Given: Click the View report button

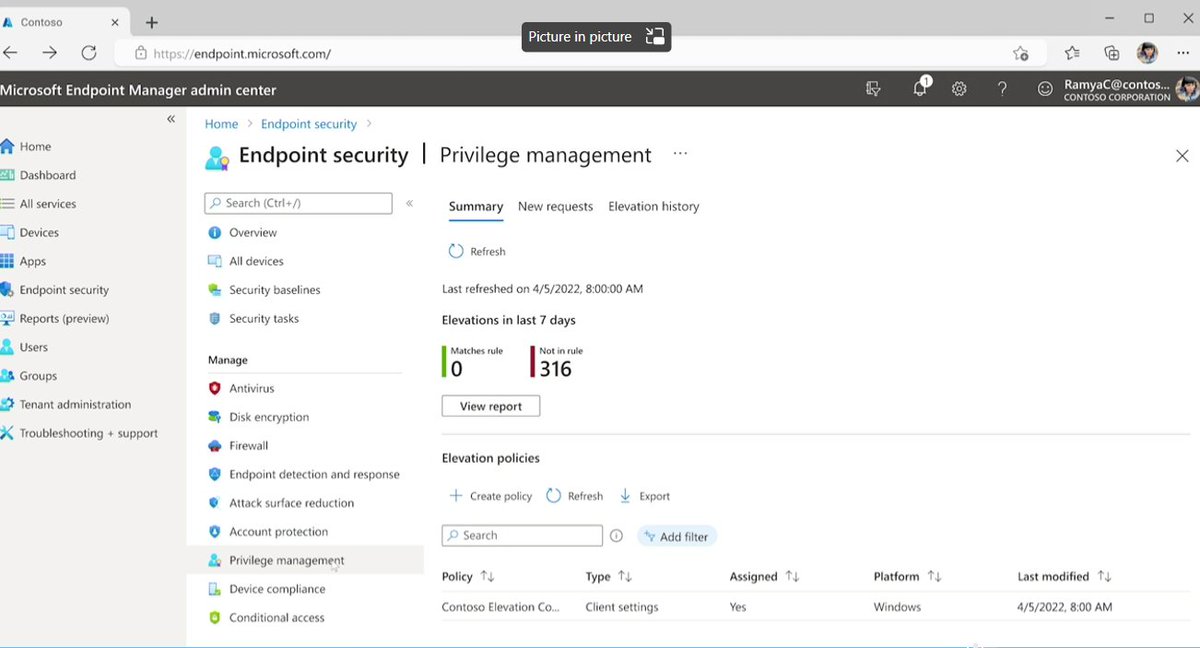Looking at the screenshot, I should 491,407.
